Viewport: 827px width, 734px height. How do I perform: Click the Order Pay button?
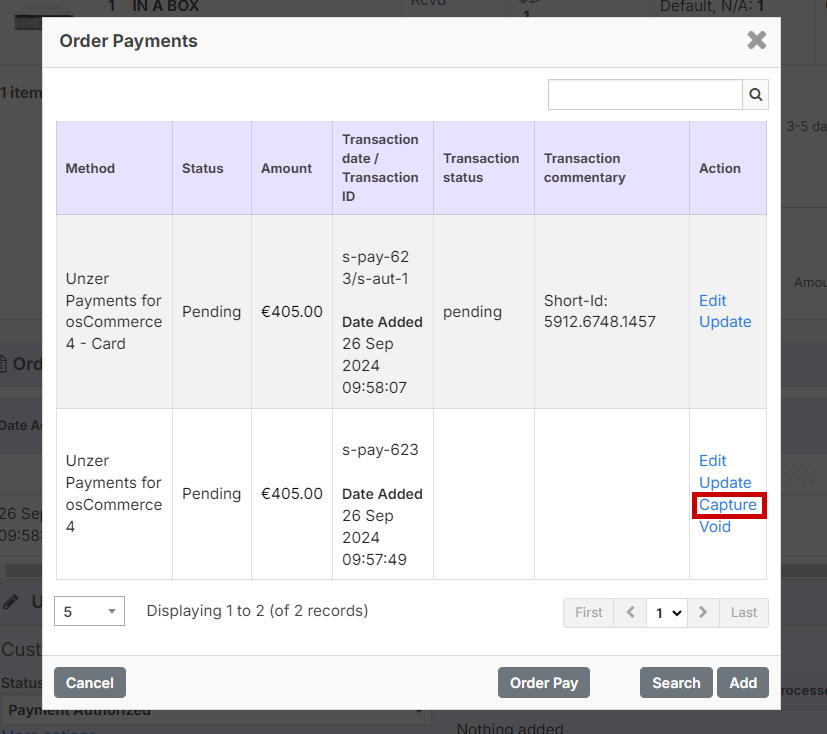pos(544,683)
